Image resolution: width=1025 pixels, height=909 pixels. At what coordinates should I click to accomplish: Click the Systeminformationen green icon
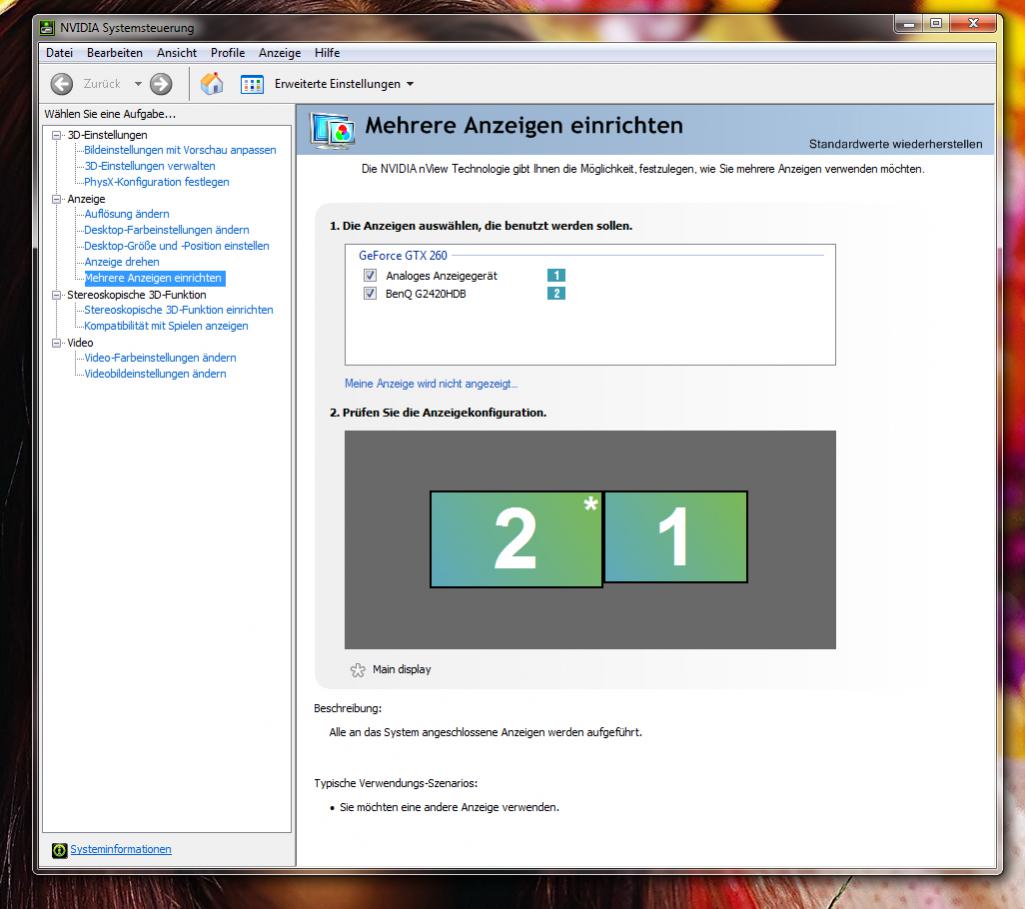(x=59, y=850)
